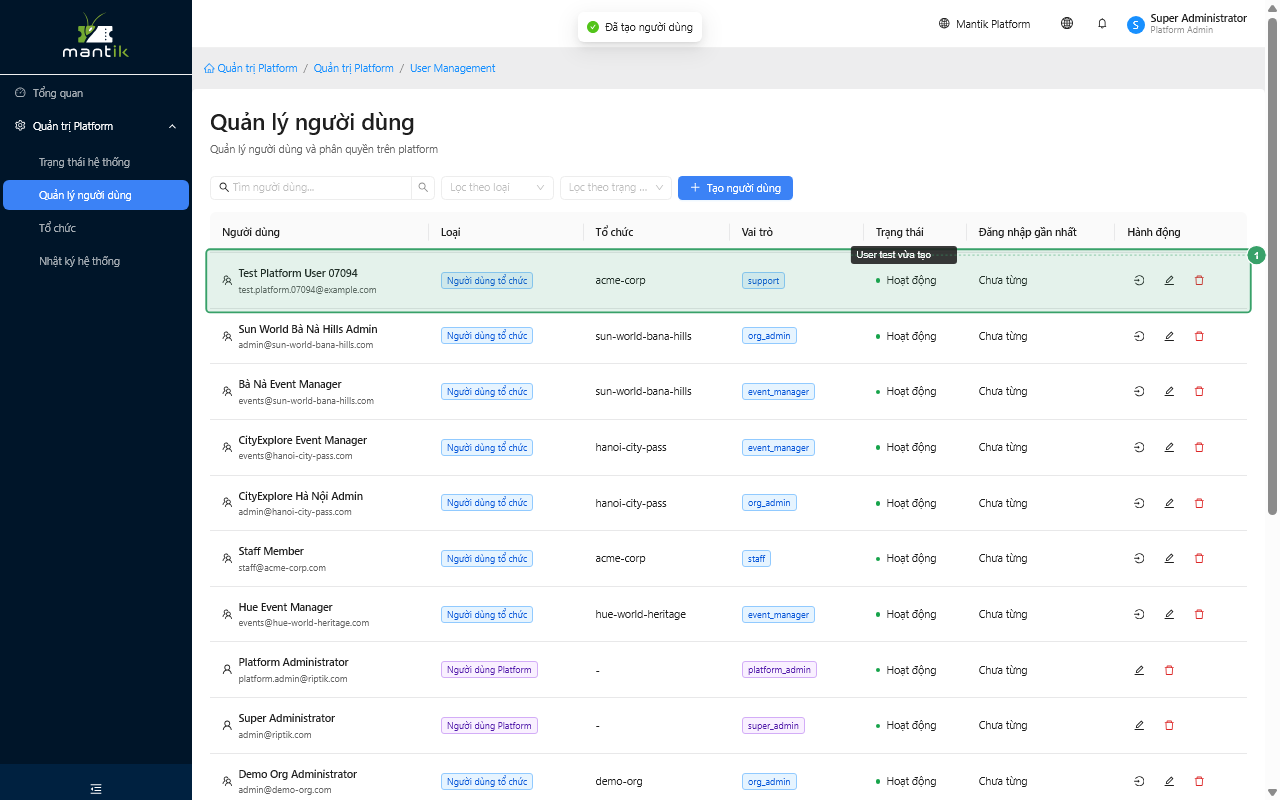Click the Tạo người dùng button
The height and width of the screenshot is (800, 1280).
point(735,187)
